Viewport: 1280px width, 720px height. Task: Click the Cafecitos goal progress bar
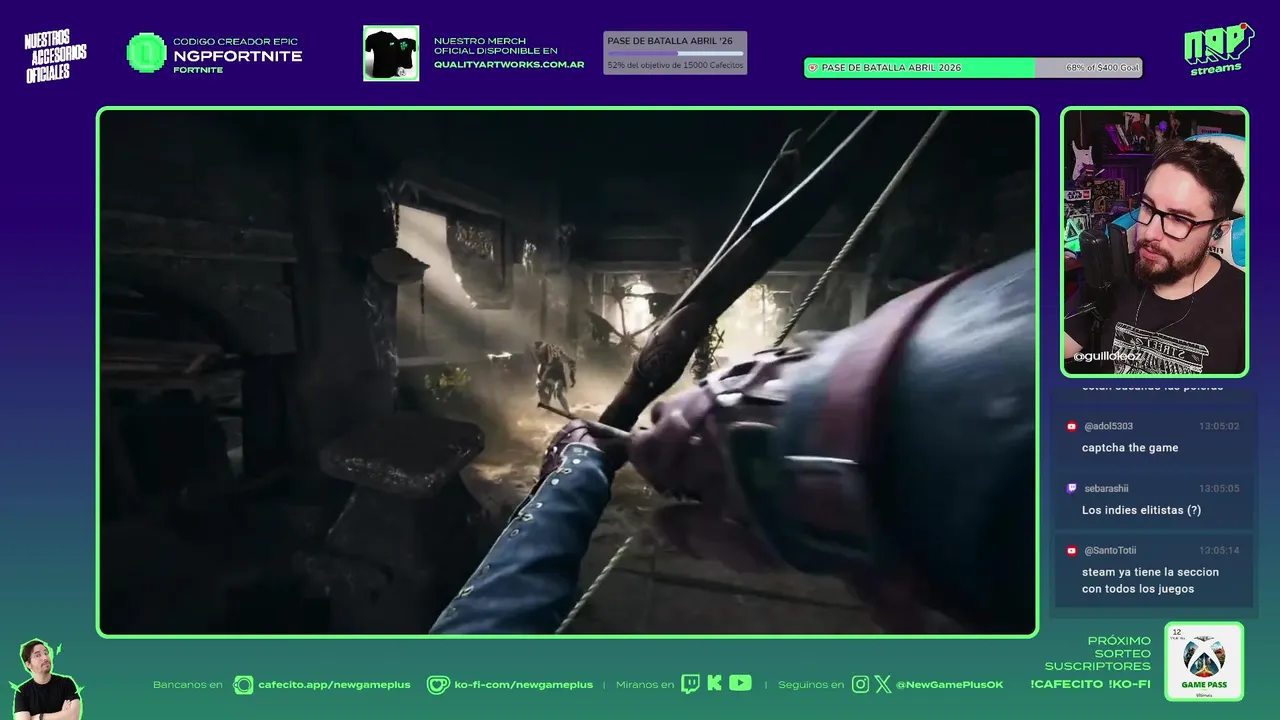point(675,53)
